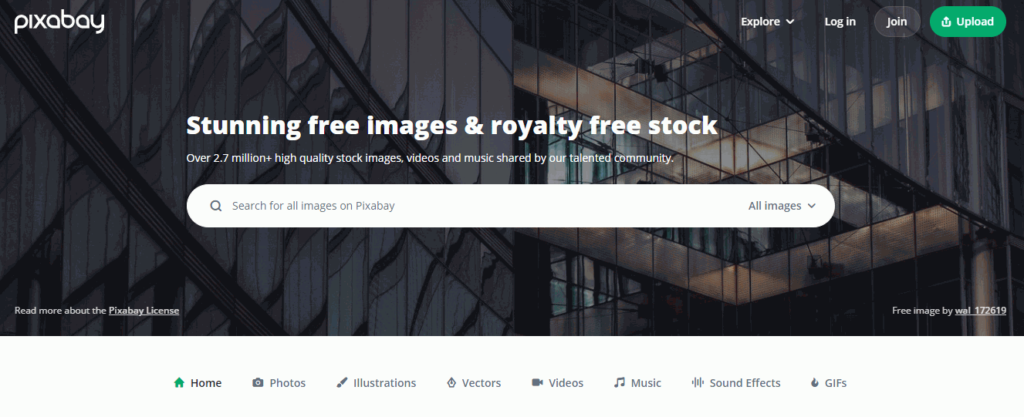
Task: Click the music note icon
Action: click(619, 383)
